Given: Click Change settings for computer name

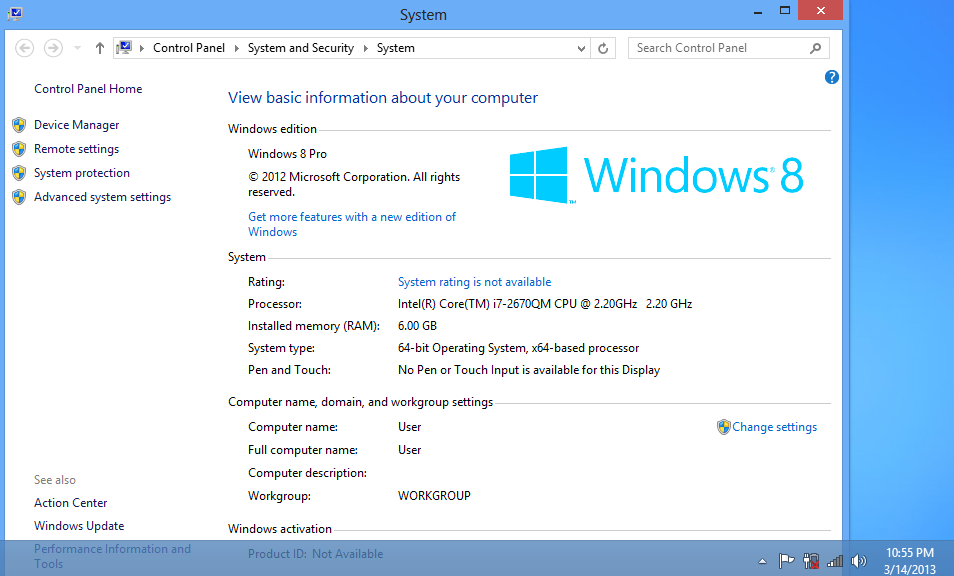Looking at the screenshot, I should (x=774, y=427).
